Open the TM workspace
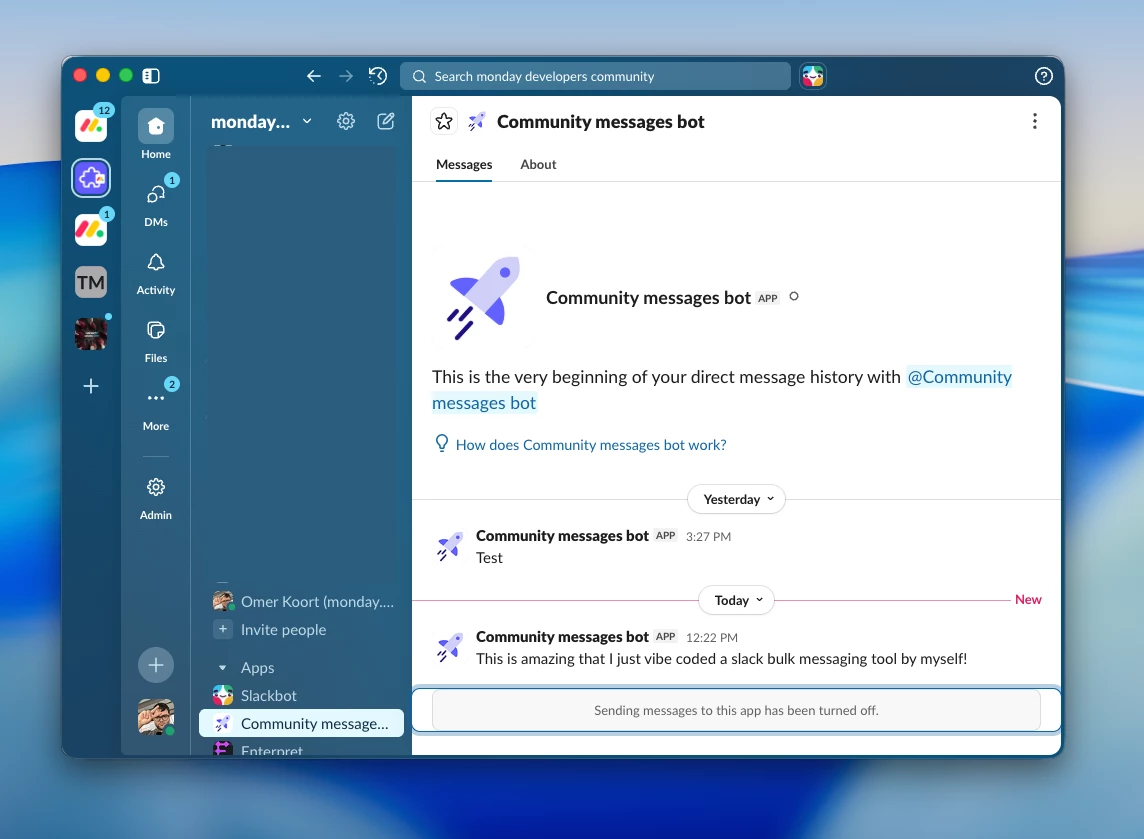1144x839 pixels. click(x=91, y=282)
